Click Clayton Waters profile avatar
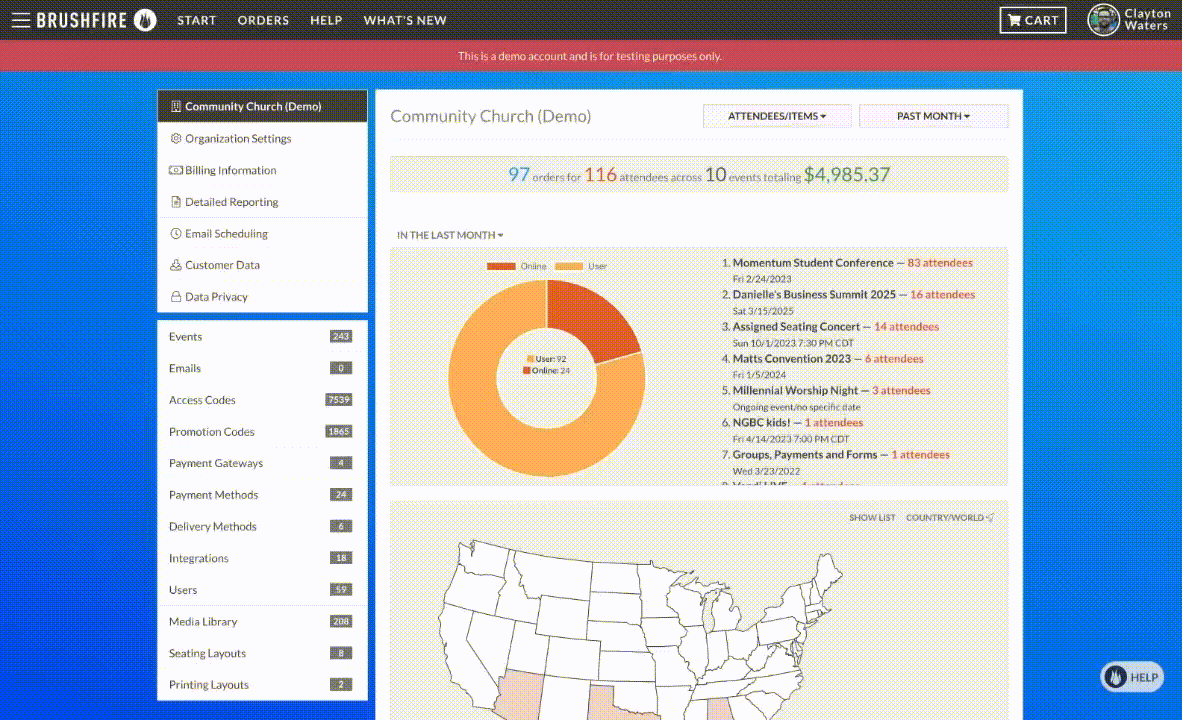The image size is (1182, 720). click(x=1103, y=20)
